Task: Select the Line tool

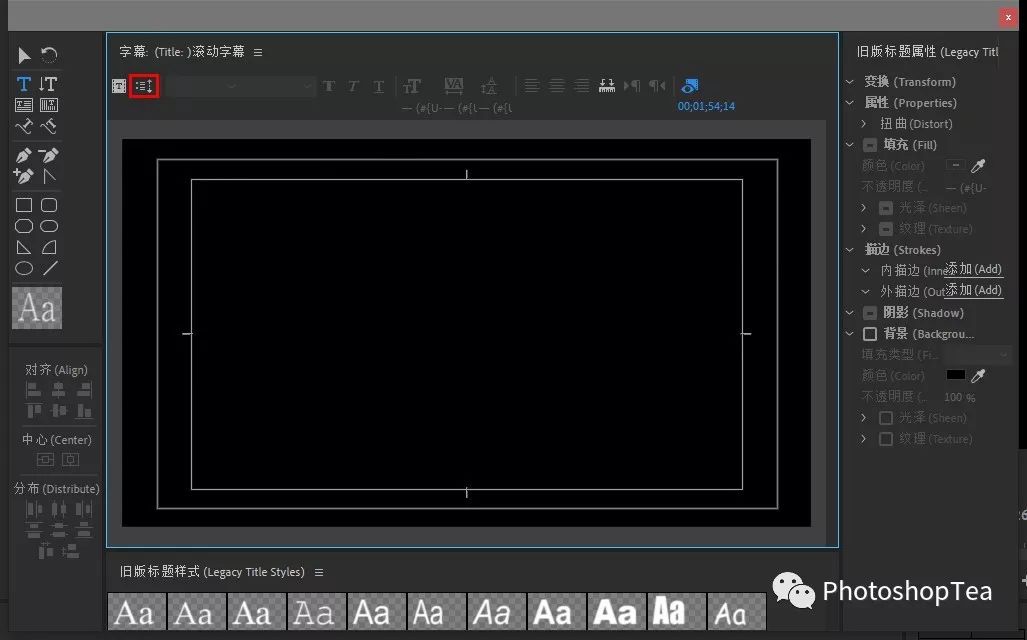Action: (50, 268)
